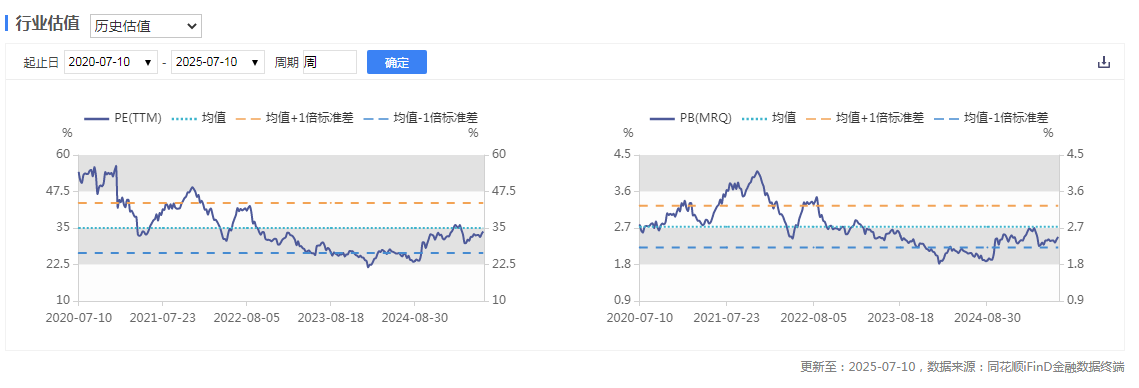
Task: Click the 行业估值 section heading
Action: tap(47, 23)
